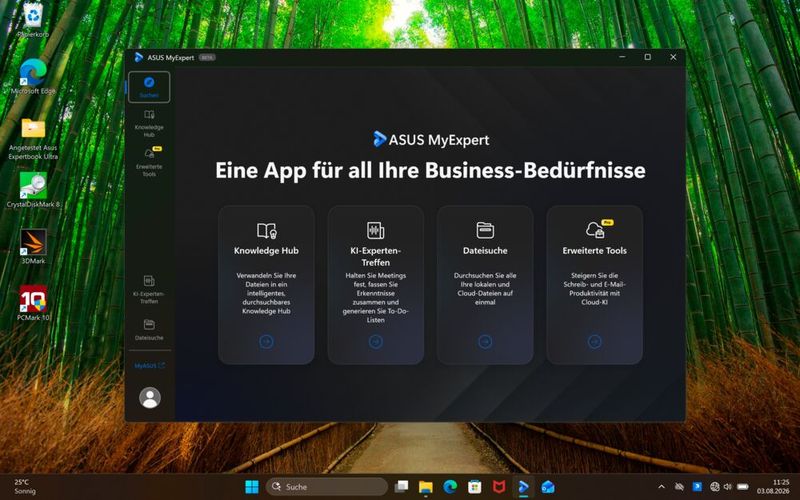The height and width of the screenshot is (500, 800).
Task: Open the Windows Start menu
Action: click(x=252, y=487)
